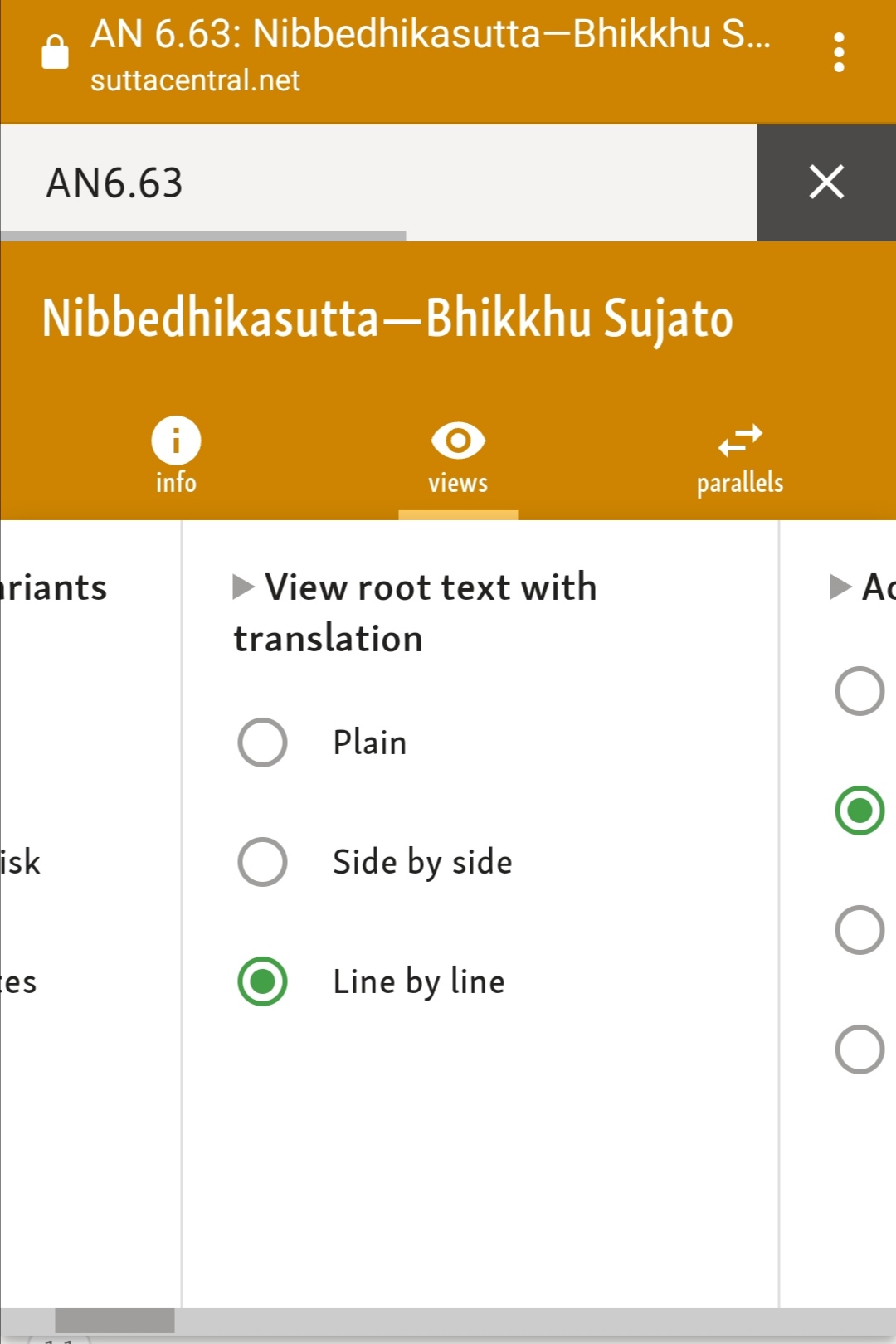Open the browser three-dot overflow menu

click(839, 52)
